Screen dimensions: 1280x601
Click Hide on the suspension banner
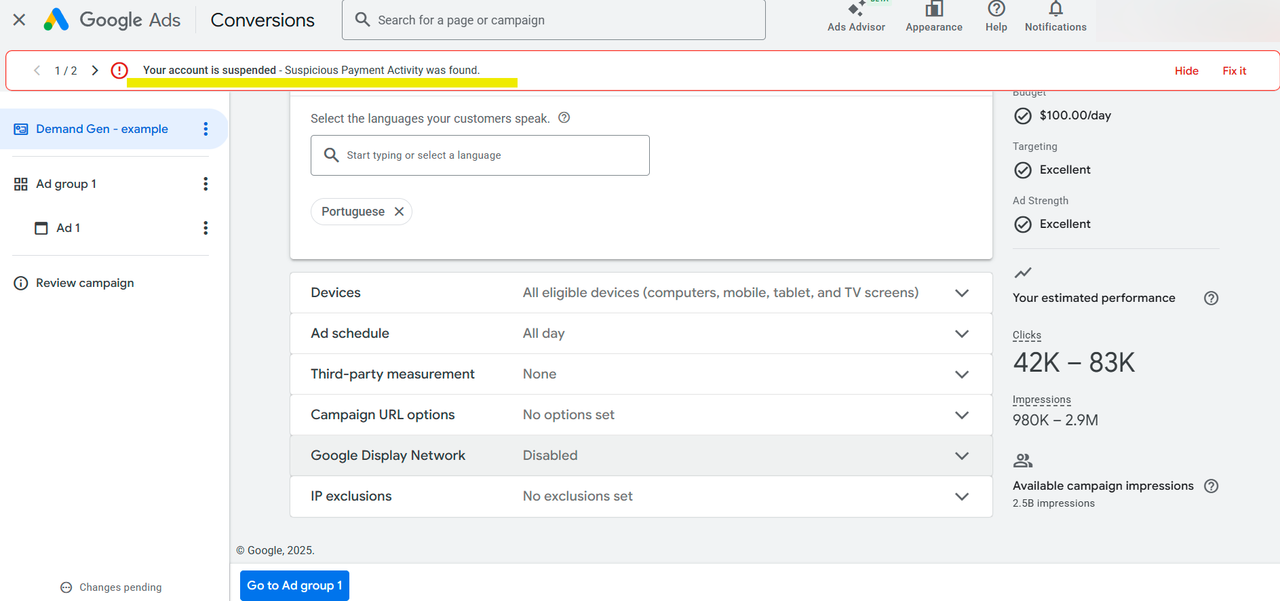click(x=1186, y=71)
